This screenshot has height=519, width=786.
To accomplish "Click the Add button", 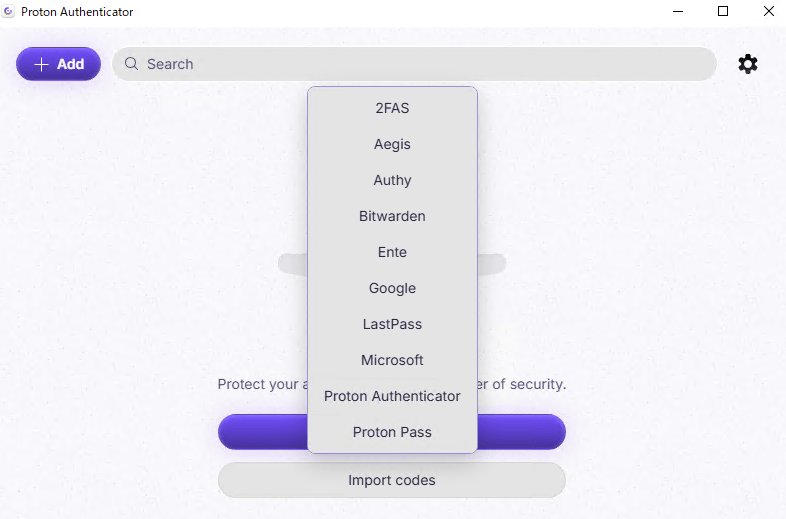I will tap(59, 64).
